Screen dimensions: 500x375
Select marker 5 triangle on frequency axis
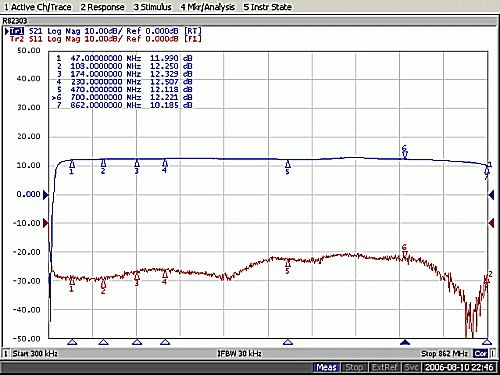pos(288,342)
